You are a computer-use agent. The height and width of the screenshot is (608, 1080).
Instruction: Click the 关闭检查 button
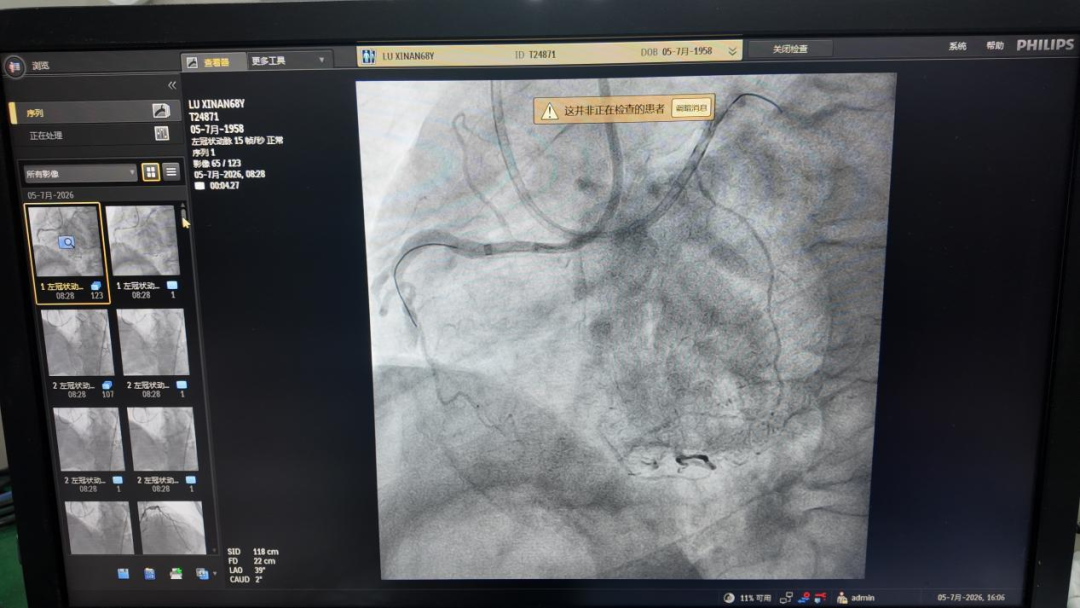(x=790, y=49)
